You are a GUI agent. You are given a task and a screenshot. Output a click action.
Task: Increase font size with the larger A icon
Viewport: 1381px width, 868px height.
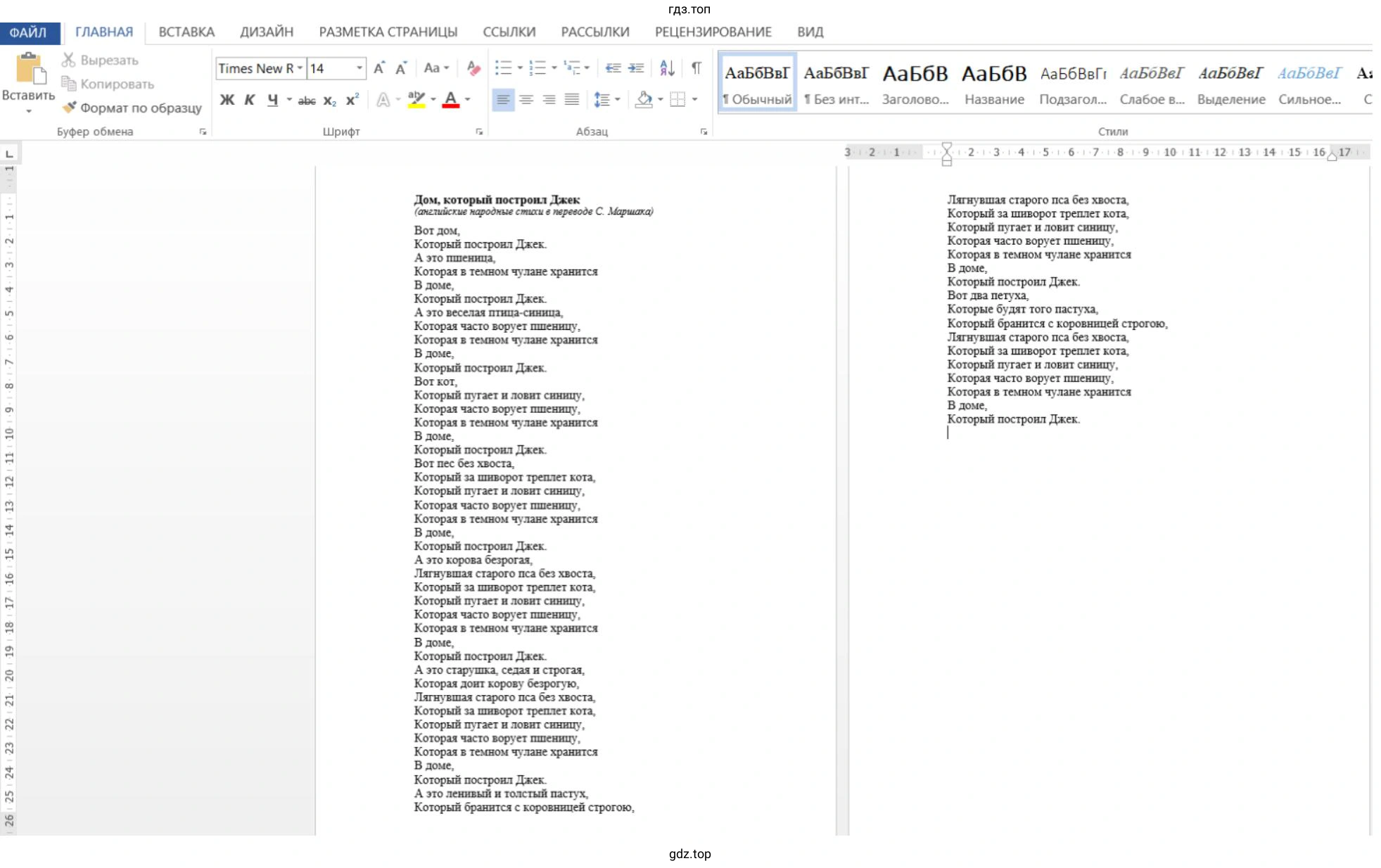[378, 68]
